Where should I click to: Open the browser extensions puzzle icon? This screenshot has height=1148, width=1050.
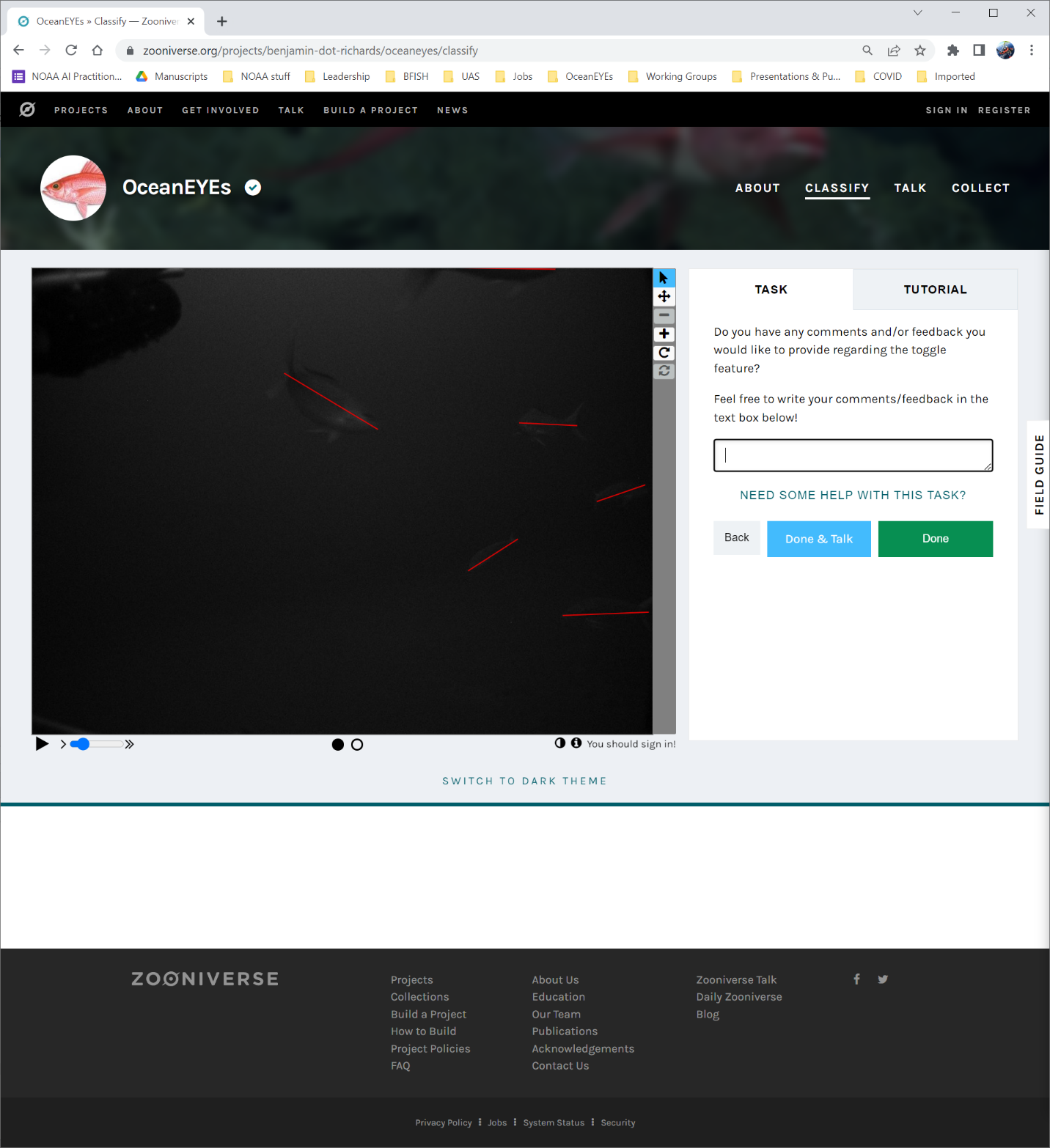(x=952, y=50)
